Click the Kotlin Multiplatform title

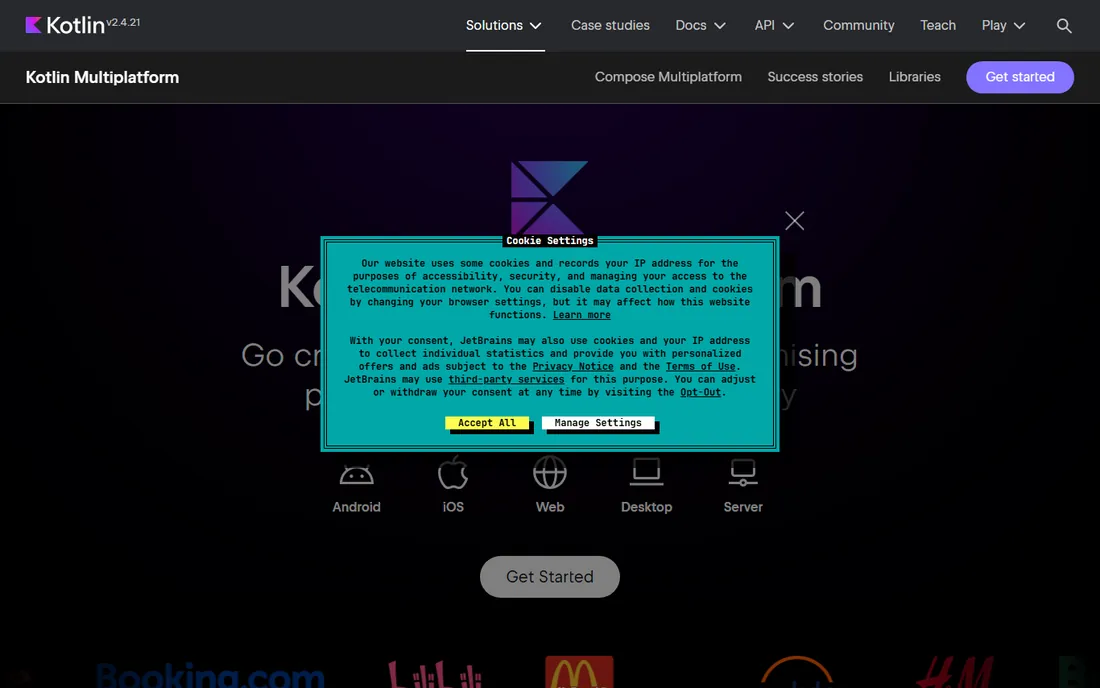point(102,77)
